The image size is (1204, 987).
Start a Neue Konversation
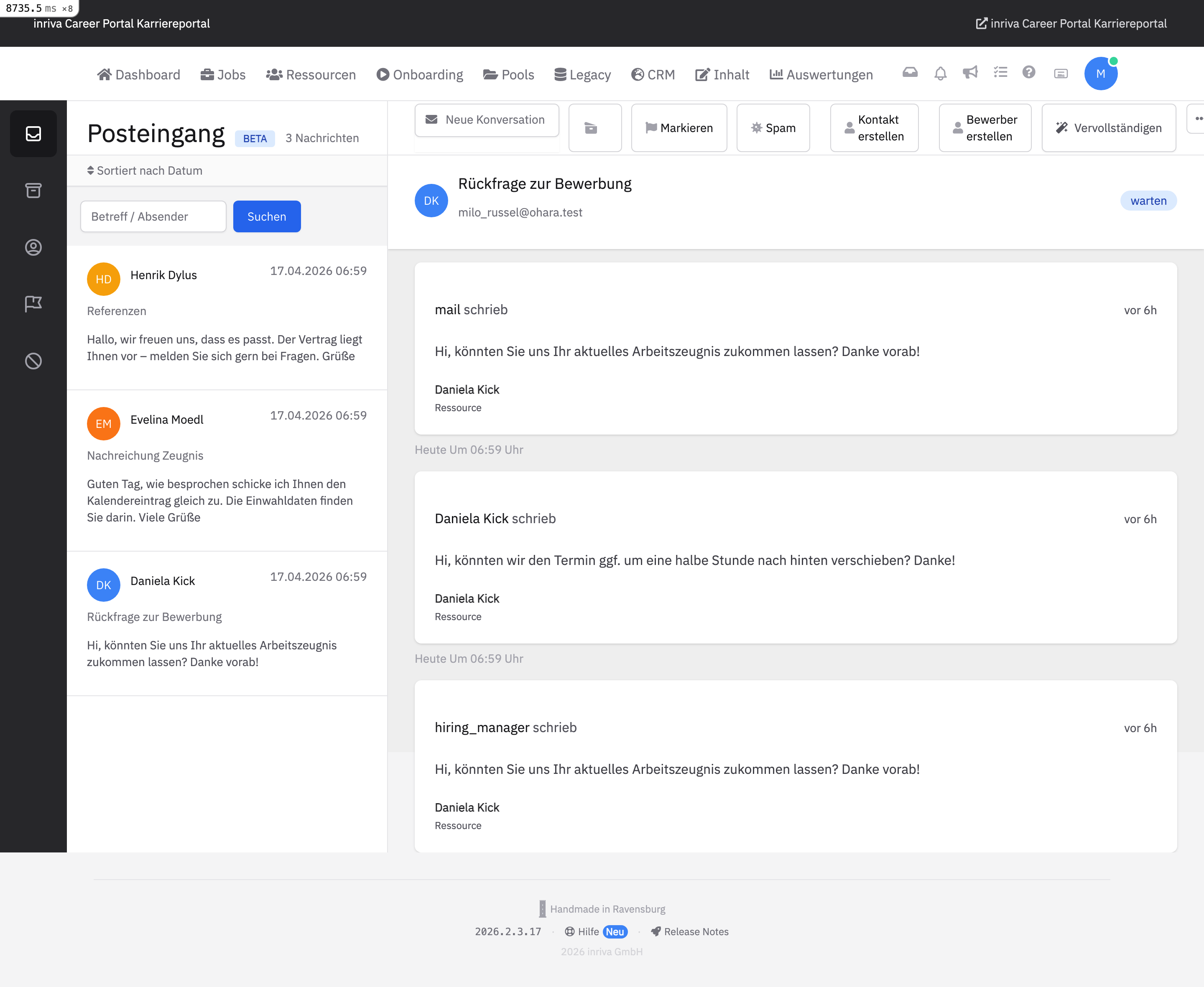click(x=487, y=120)
